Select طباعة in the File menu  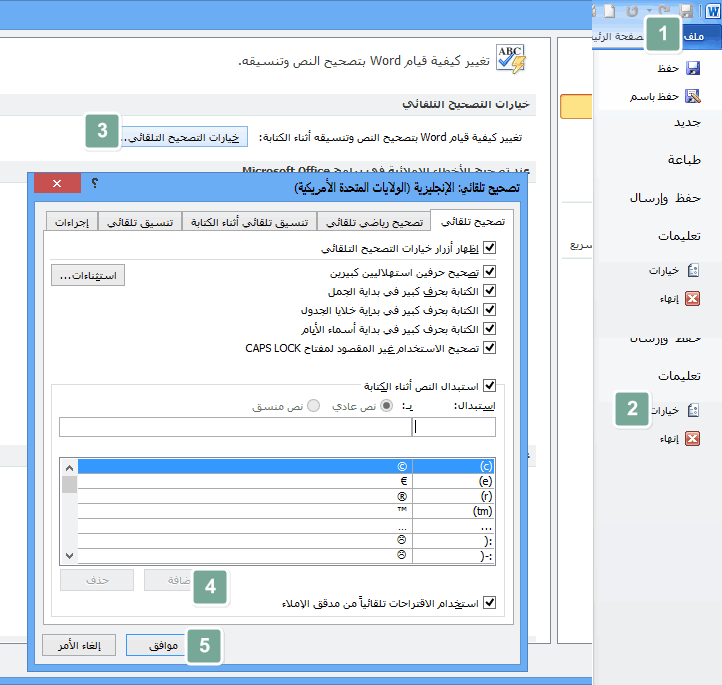pyautogui.click(x=684, y=160)
